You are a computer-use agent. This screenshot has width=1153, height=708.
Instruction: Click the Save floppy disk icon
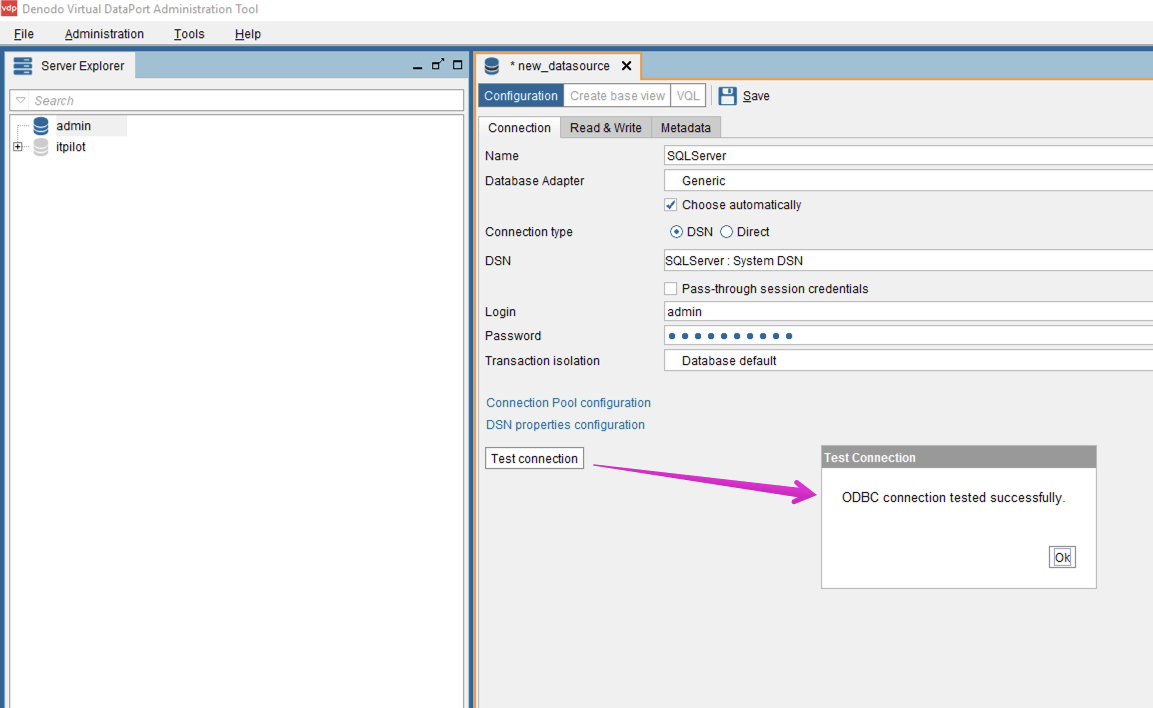coord(727,96)
